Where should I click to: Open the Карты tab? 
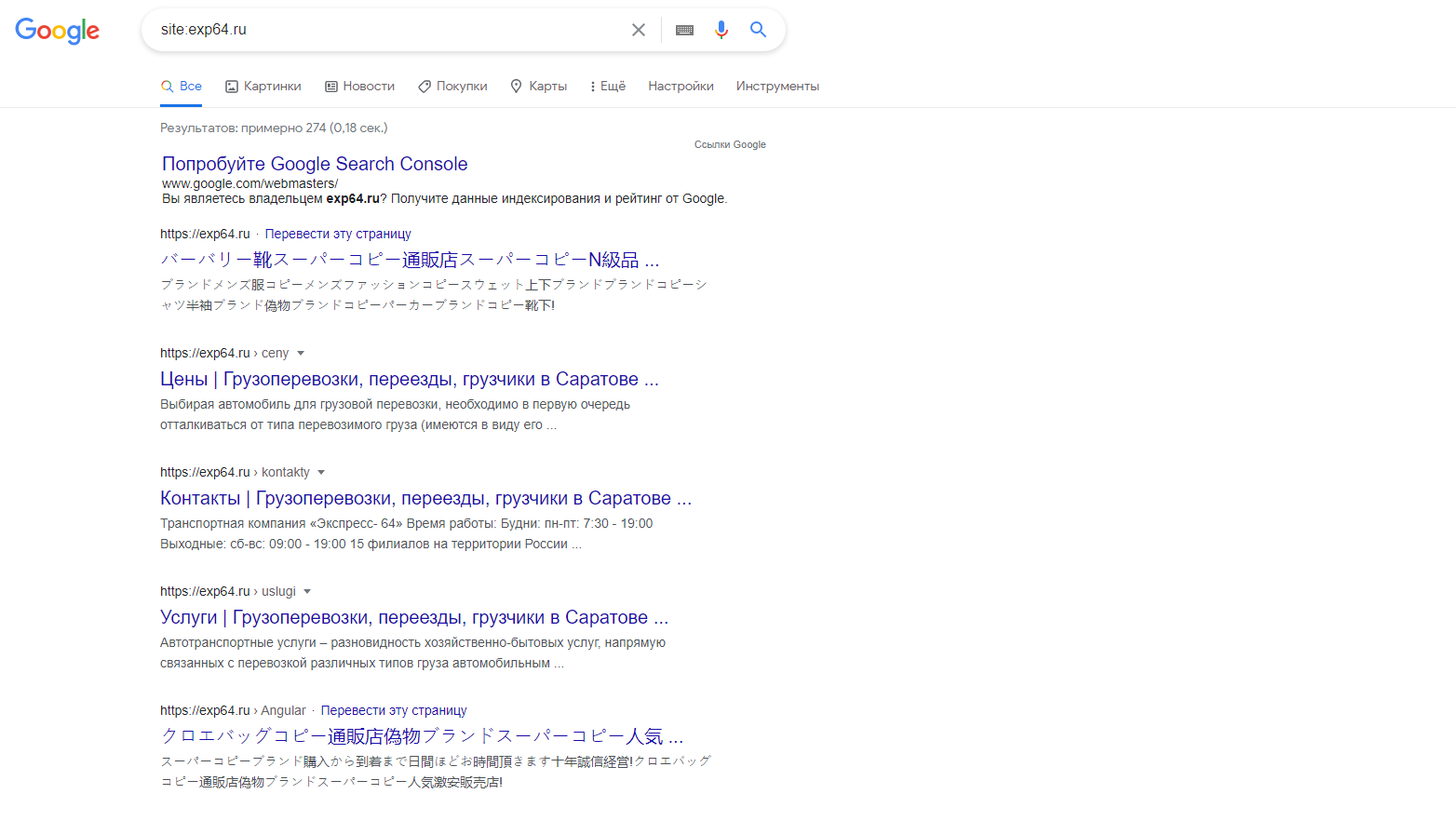pos(538,86)
